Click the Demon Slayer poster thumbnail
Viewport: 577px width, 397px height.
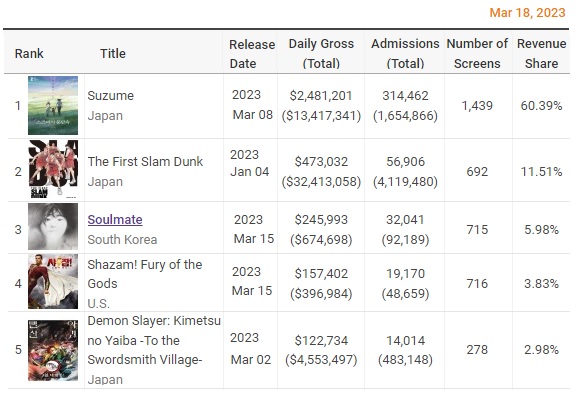[53, 350]
